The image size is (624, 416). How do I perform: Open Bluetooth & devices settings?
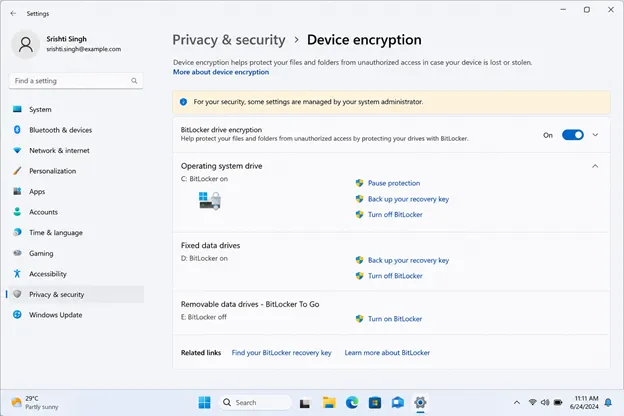(76, 130)
